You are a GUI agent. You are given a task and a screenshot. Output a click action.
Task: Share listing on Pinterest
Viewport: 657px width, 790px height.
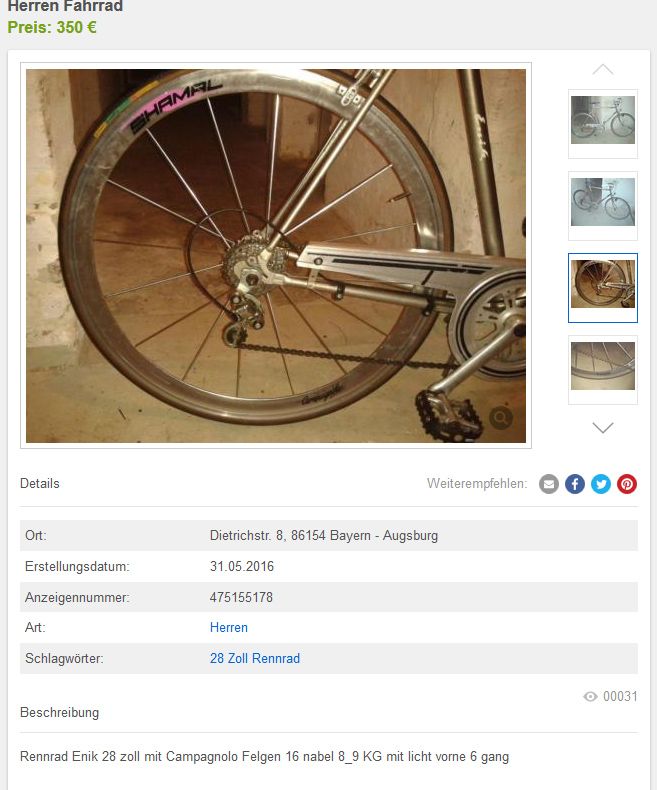point(627,484)
